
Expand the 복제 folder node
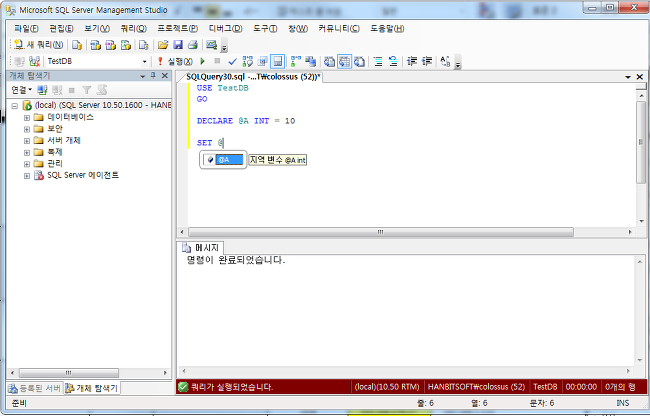(x=27, y=152)
